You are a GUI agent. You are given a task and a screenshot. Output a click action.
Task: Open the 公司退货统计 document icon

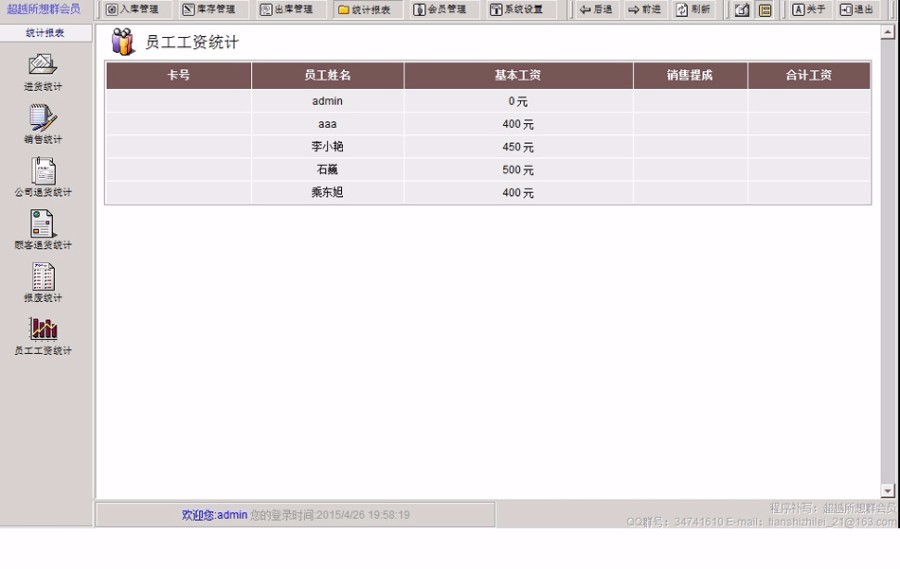point(43,171)
